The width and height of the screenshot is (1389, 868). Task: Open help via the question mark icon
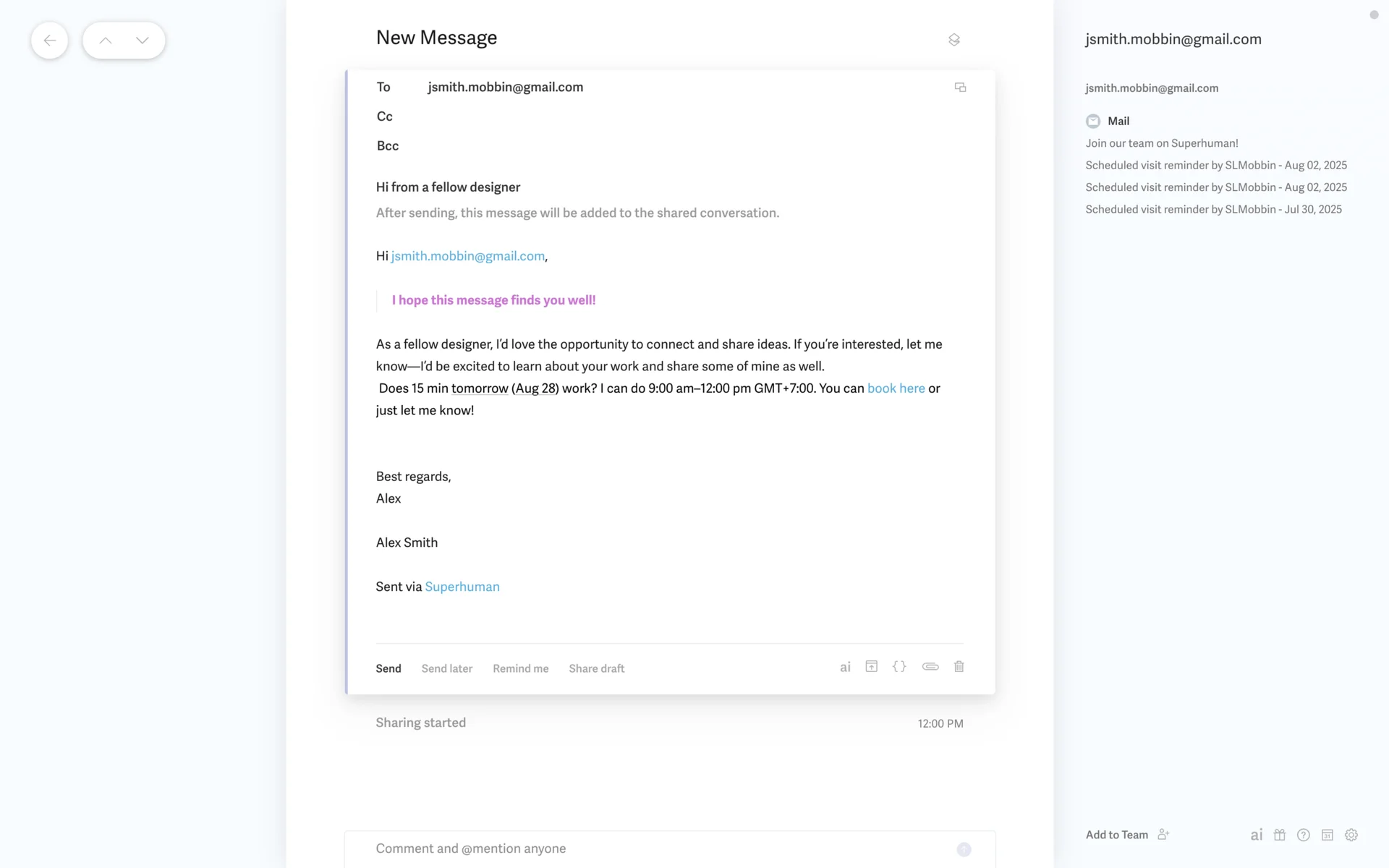point(1304,835)
